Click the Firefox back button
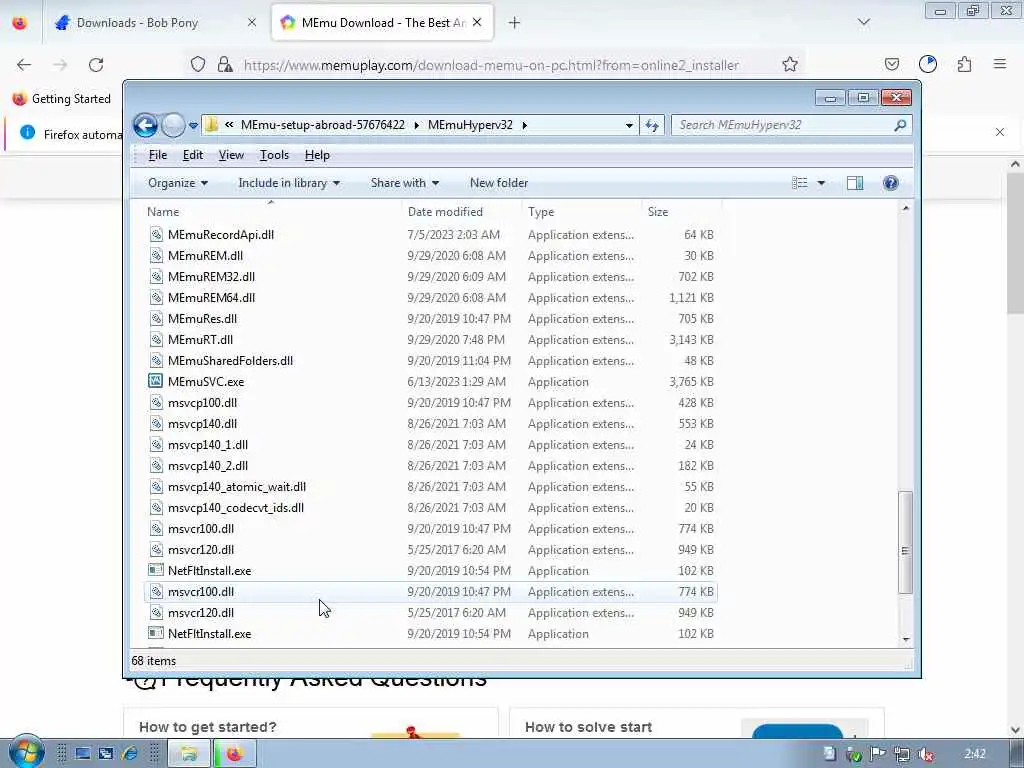The image size is (1024, 768). [x=24, y=65]
